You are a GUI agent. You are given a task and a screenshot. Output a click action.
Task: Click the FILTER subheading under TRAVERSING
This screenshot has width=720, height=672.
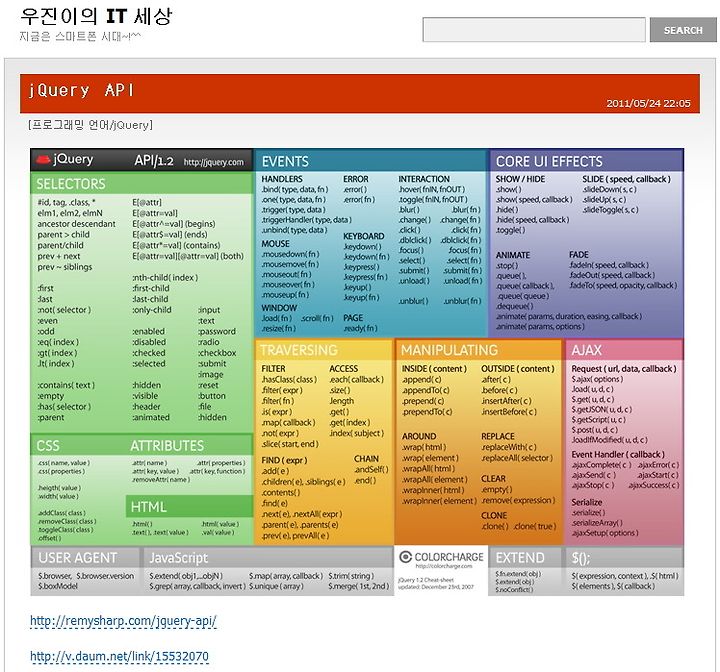(273, 369)
